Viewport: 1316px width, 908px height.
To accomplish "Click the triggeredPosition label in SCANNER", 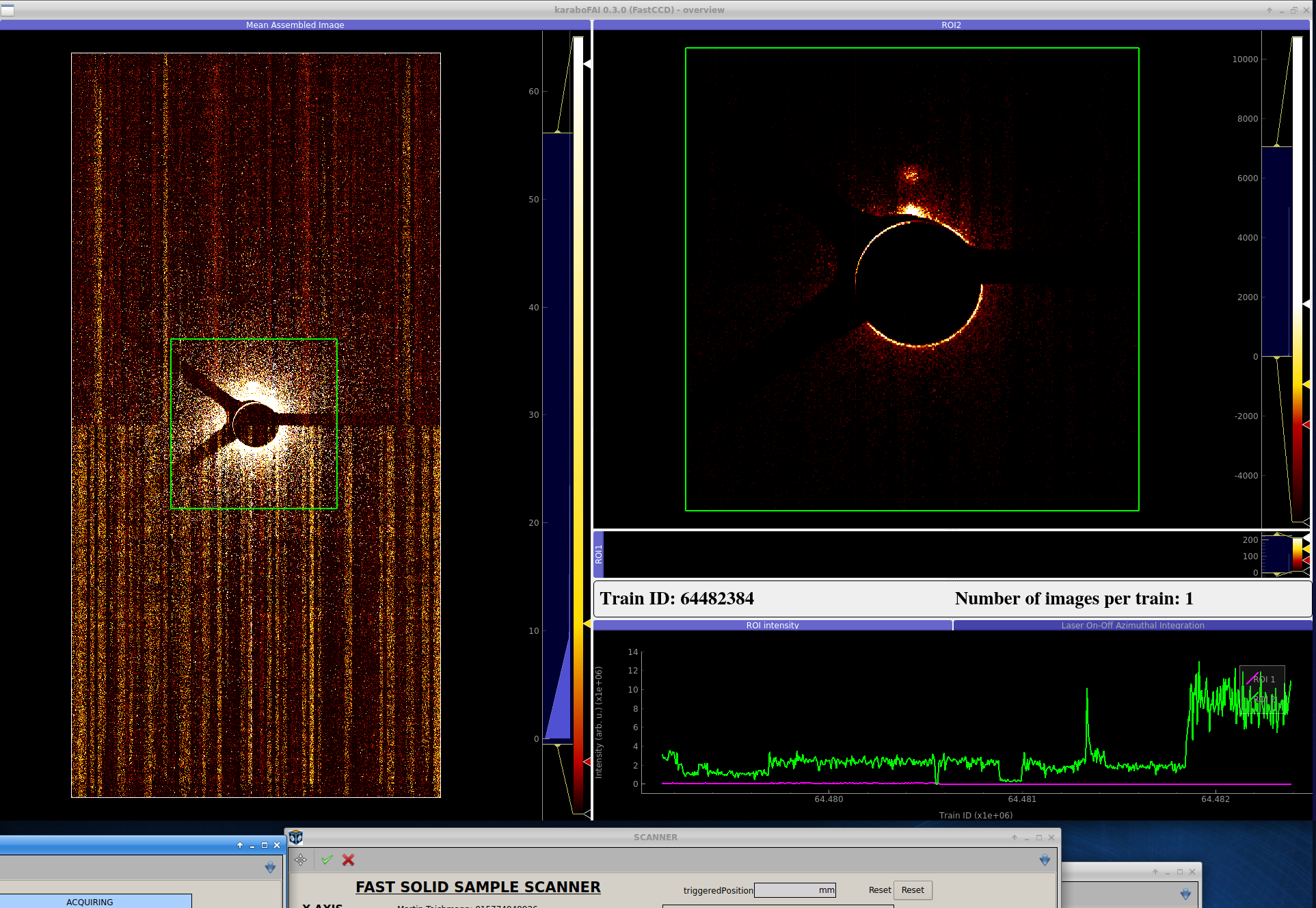I will click(718, 890).
